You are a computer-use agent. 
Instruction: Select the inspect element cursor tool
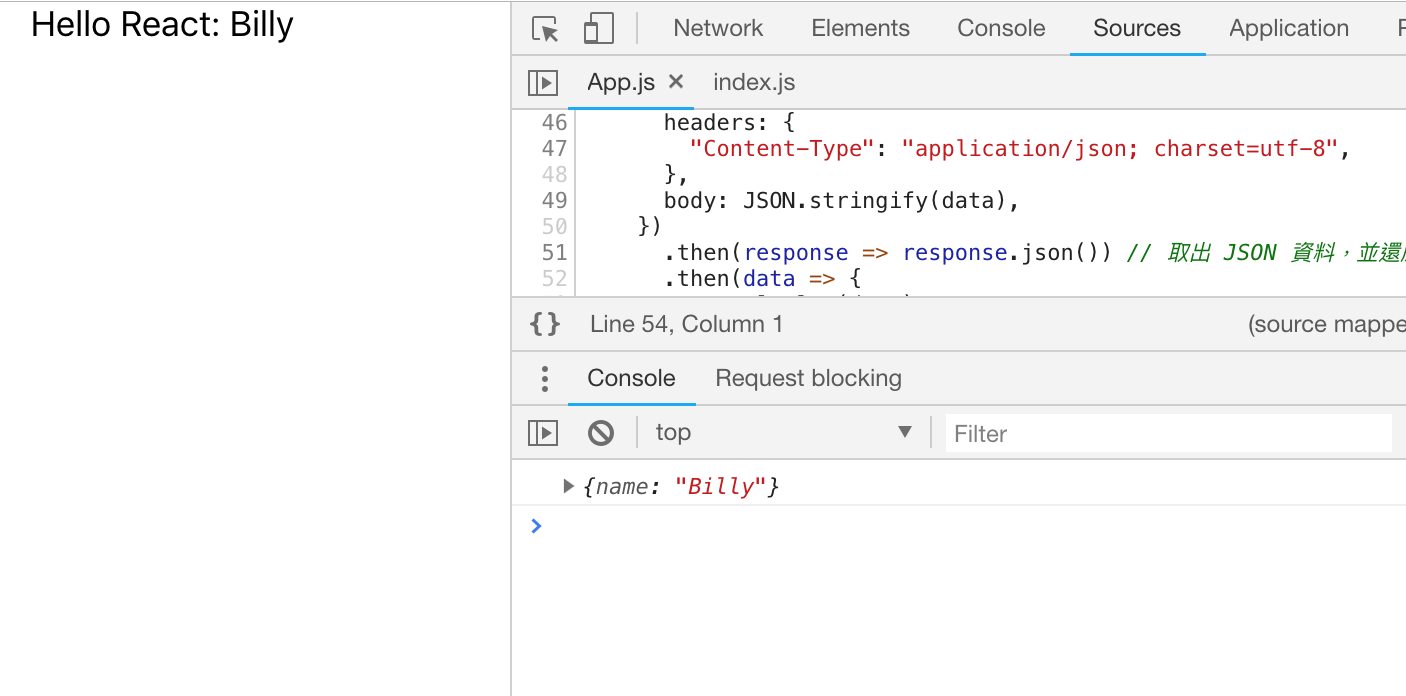544,28
